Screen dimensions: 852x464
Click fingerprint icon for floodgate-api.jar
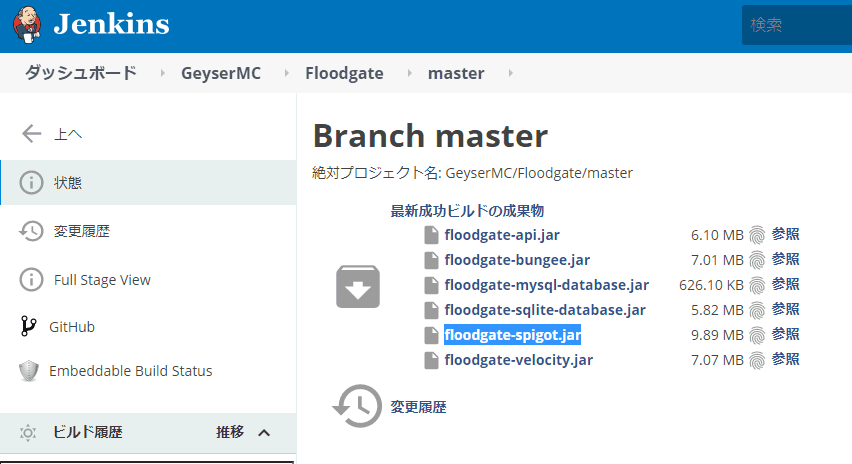click(757, 235)
